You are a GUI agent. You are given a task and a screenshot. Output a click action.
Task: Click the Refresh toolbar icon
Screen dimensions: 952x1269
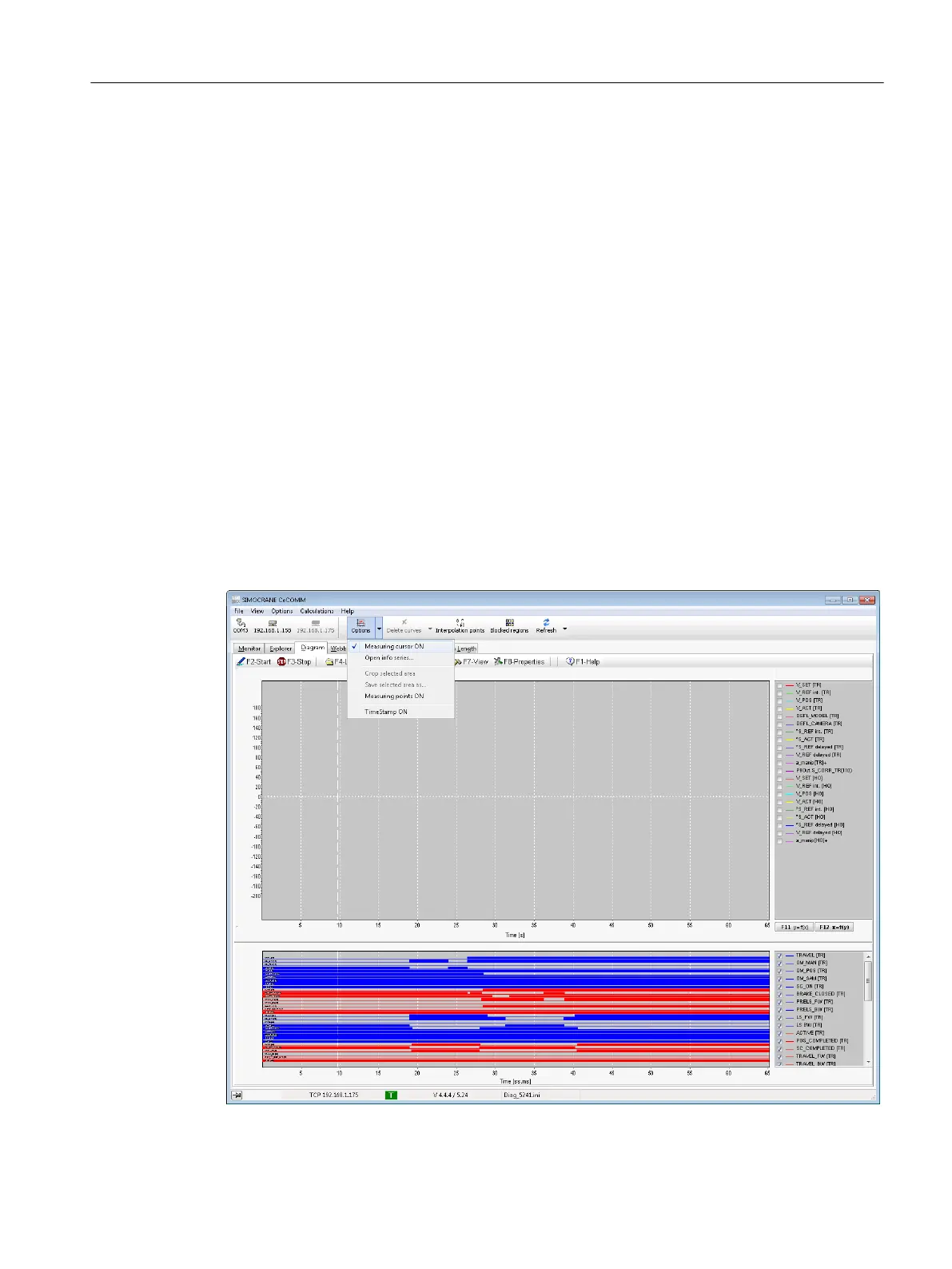[x=546, y=622]
